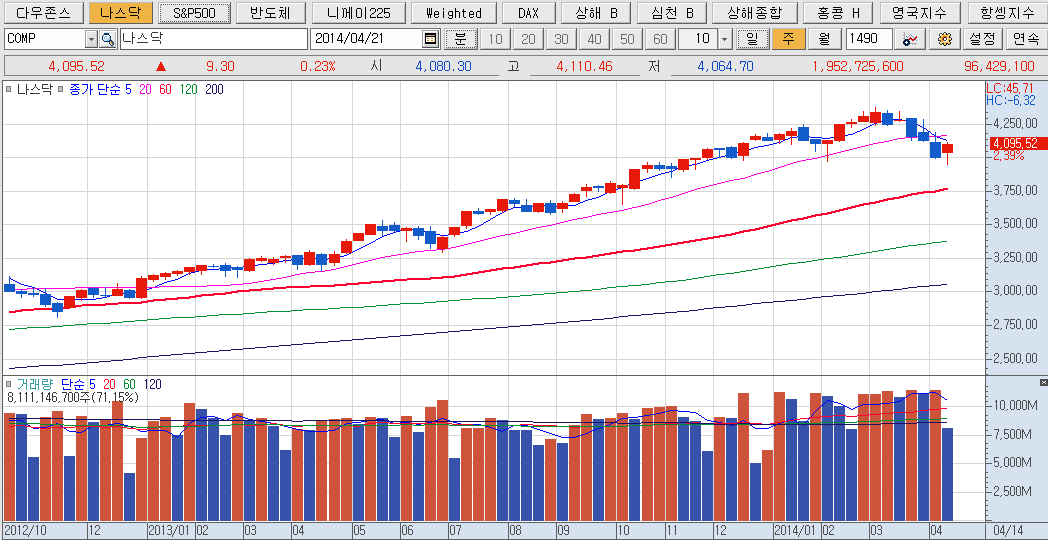This screenshot has width=1048, height=540.
Task: Open the Weighted tab
Action: tap(453, 13)
